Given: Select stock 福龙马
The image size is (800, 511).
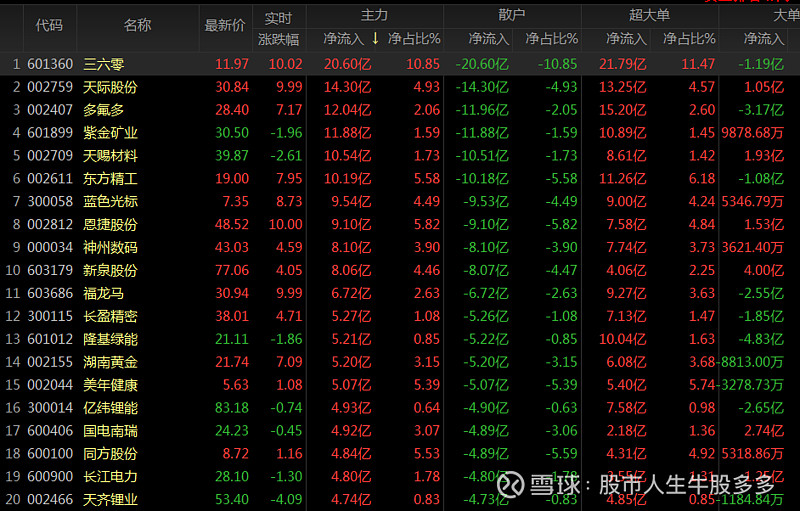Looking at the screenshot, I should coord(104,293).
